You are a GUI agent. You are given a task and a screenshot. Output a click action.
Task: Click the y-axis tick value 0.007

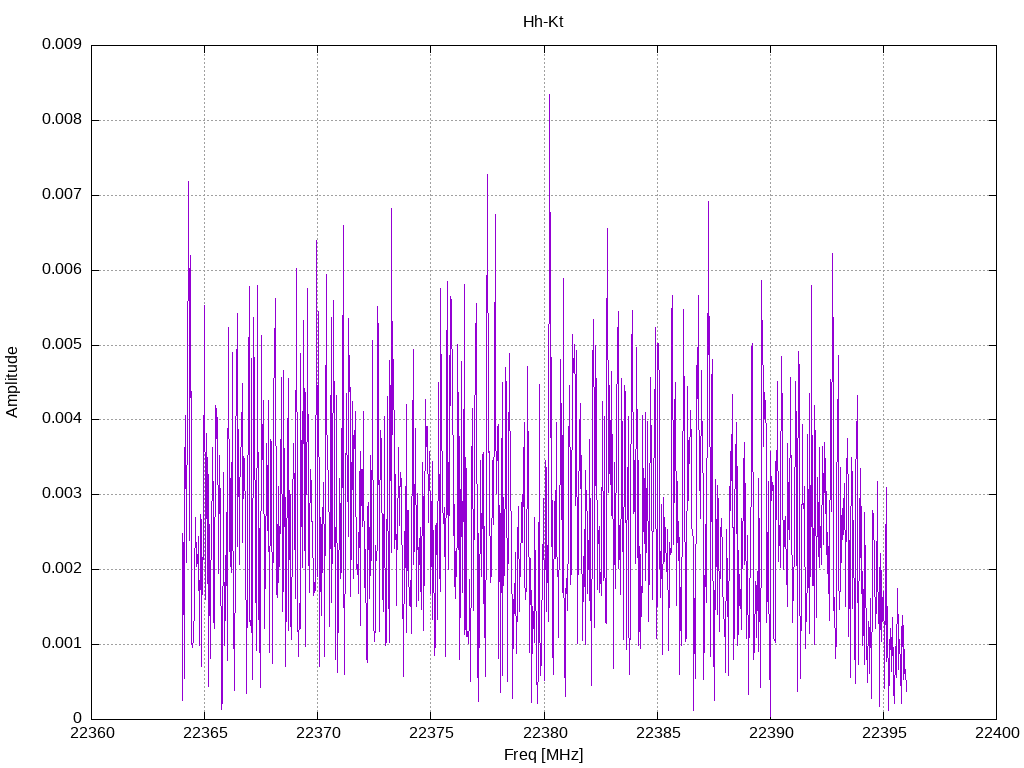[x=62, y=195]
